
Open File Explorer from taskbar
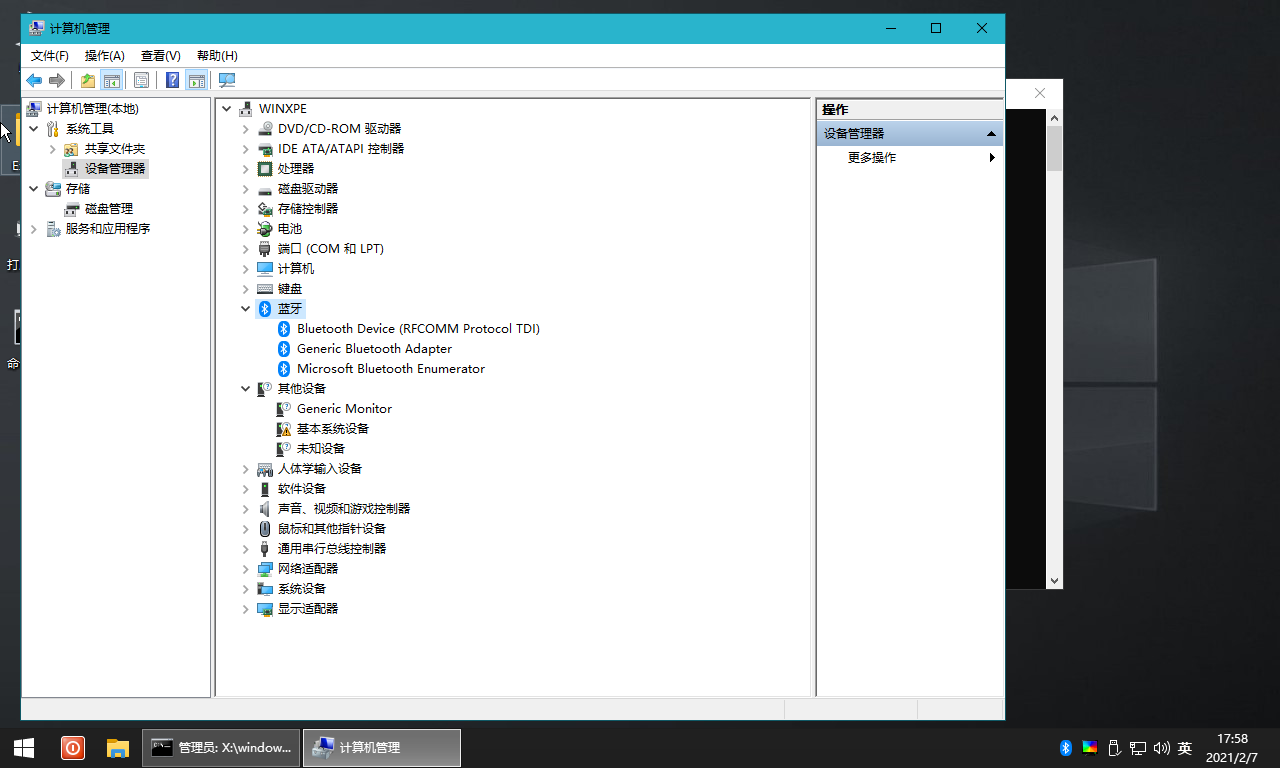click(118, 748)
